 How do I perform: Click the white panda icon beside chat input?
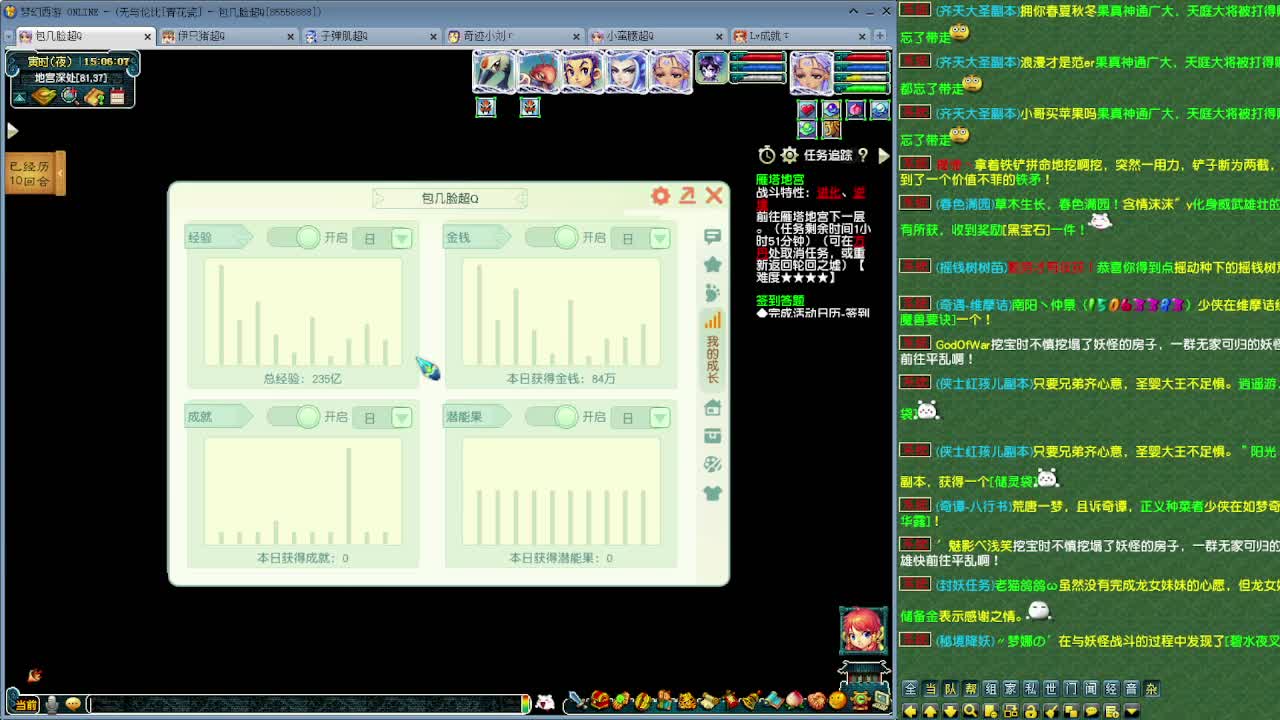545,702
